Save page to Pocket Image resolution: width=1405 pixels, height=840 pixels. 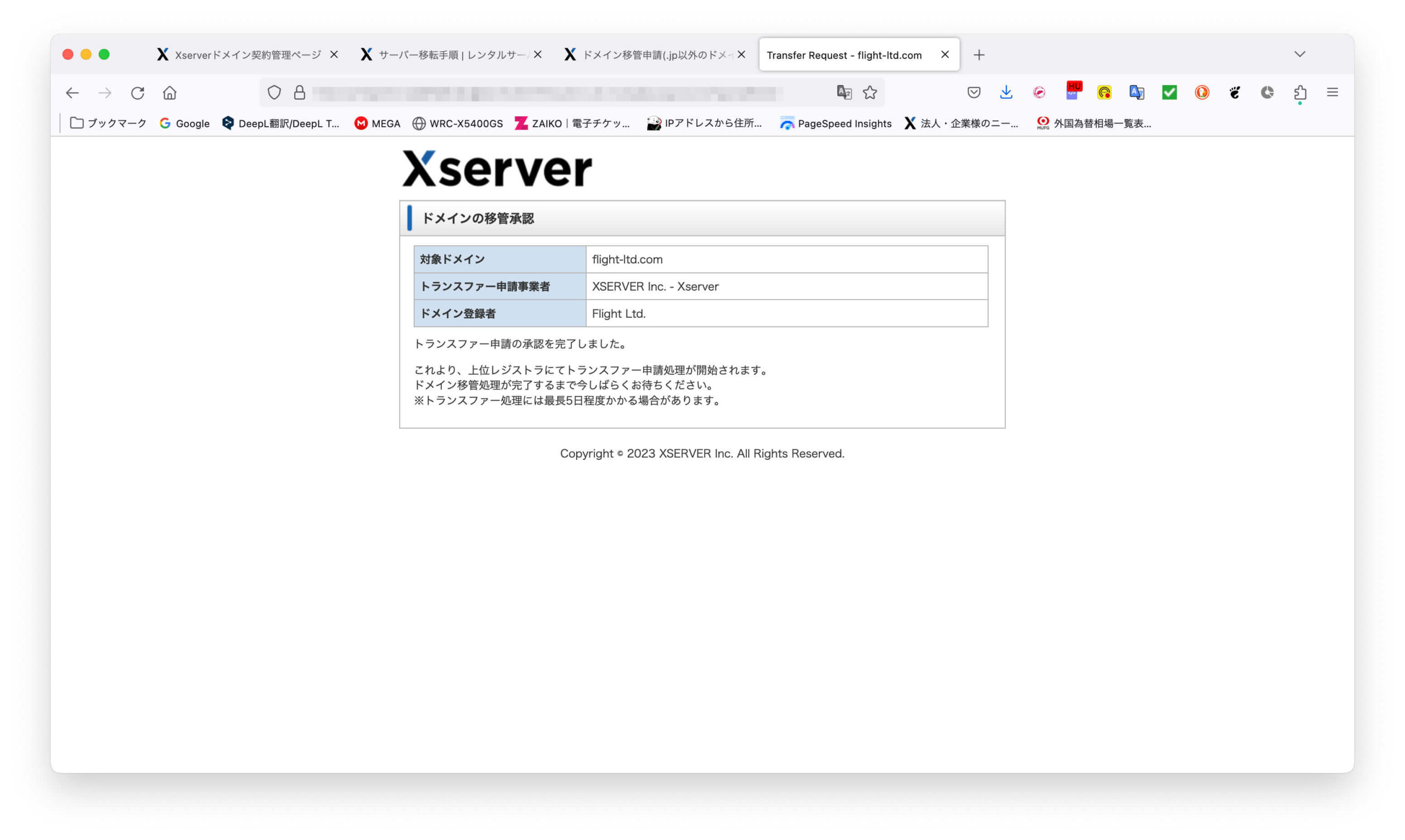click(x=974, y=92)
